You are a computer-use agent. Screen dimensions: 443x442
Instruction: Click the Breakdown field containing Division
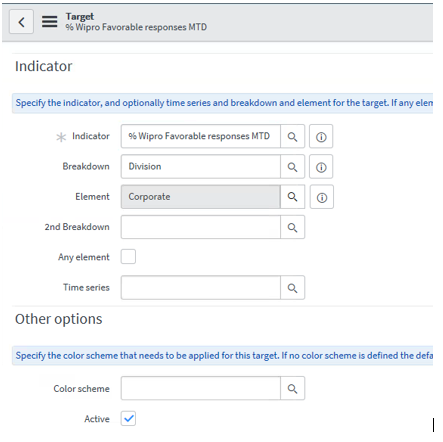[x=201, y=167]
